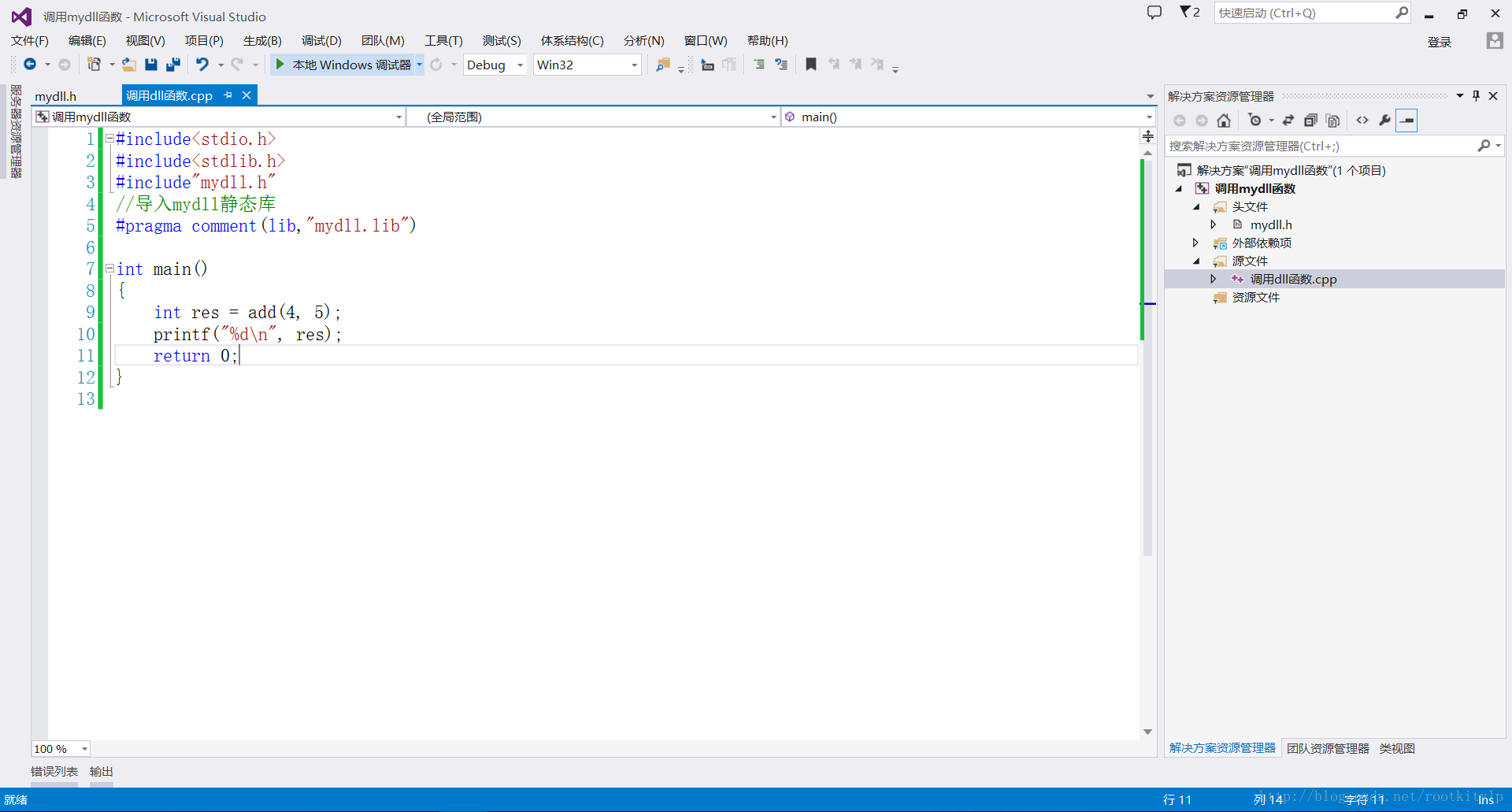Focus the 快速启动 quick launch box
Screen dimensions: 1512x812
1313,13
